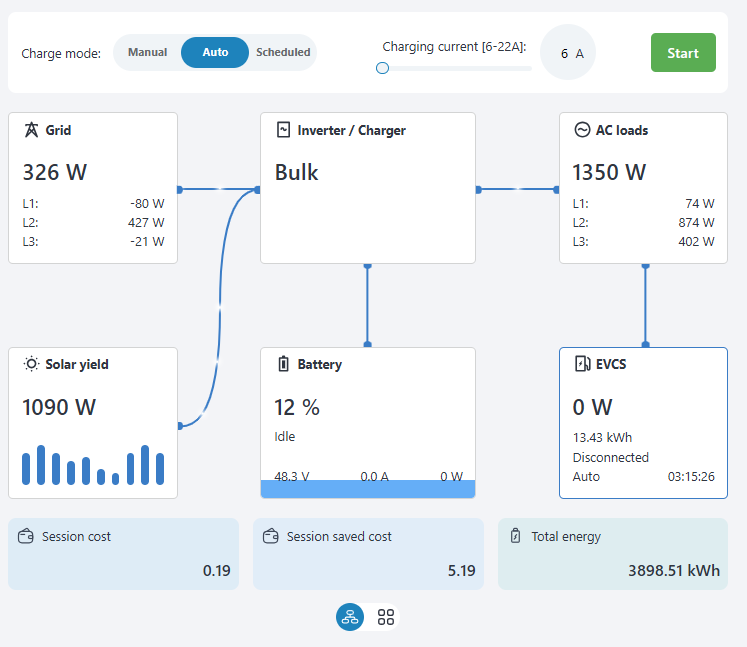Screen dimensions: 747x647
Task: Select Auto charge mode
Action: pos(215,52)
